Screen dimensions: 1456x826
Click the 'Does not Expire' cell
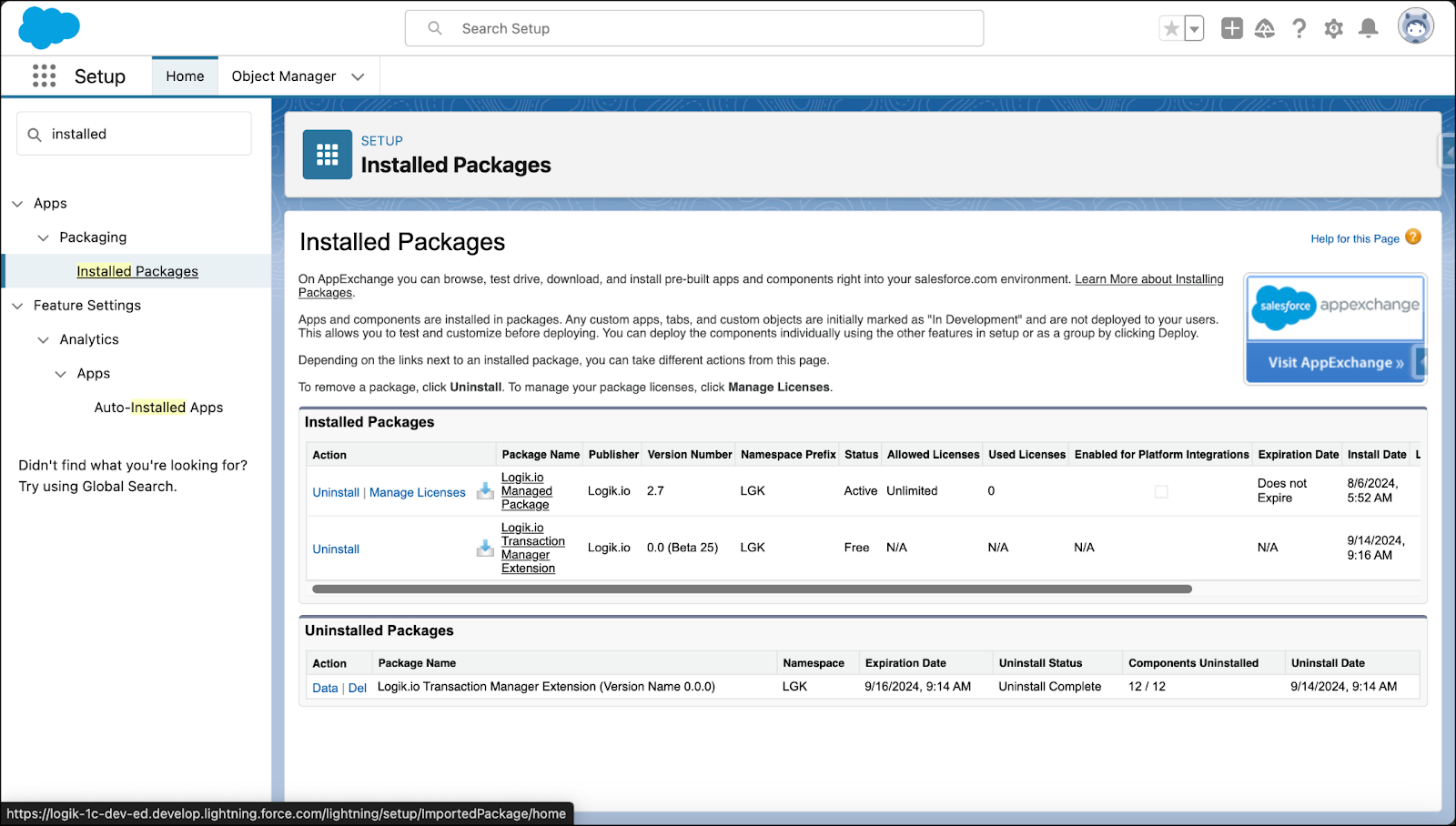[1282, 490]
